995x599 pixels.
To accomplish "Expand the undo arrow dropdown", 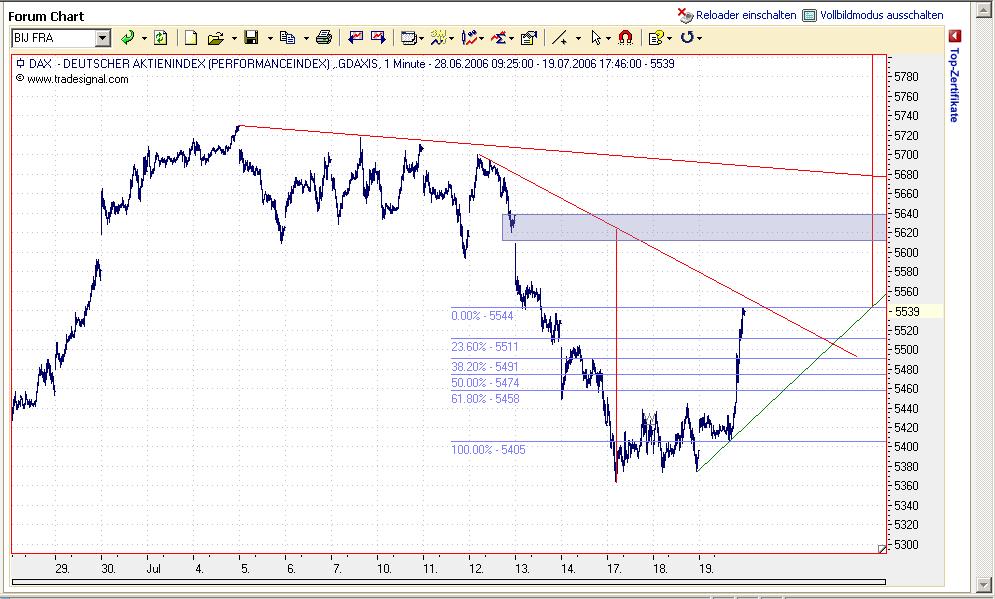I will tap(144, 39).
